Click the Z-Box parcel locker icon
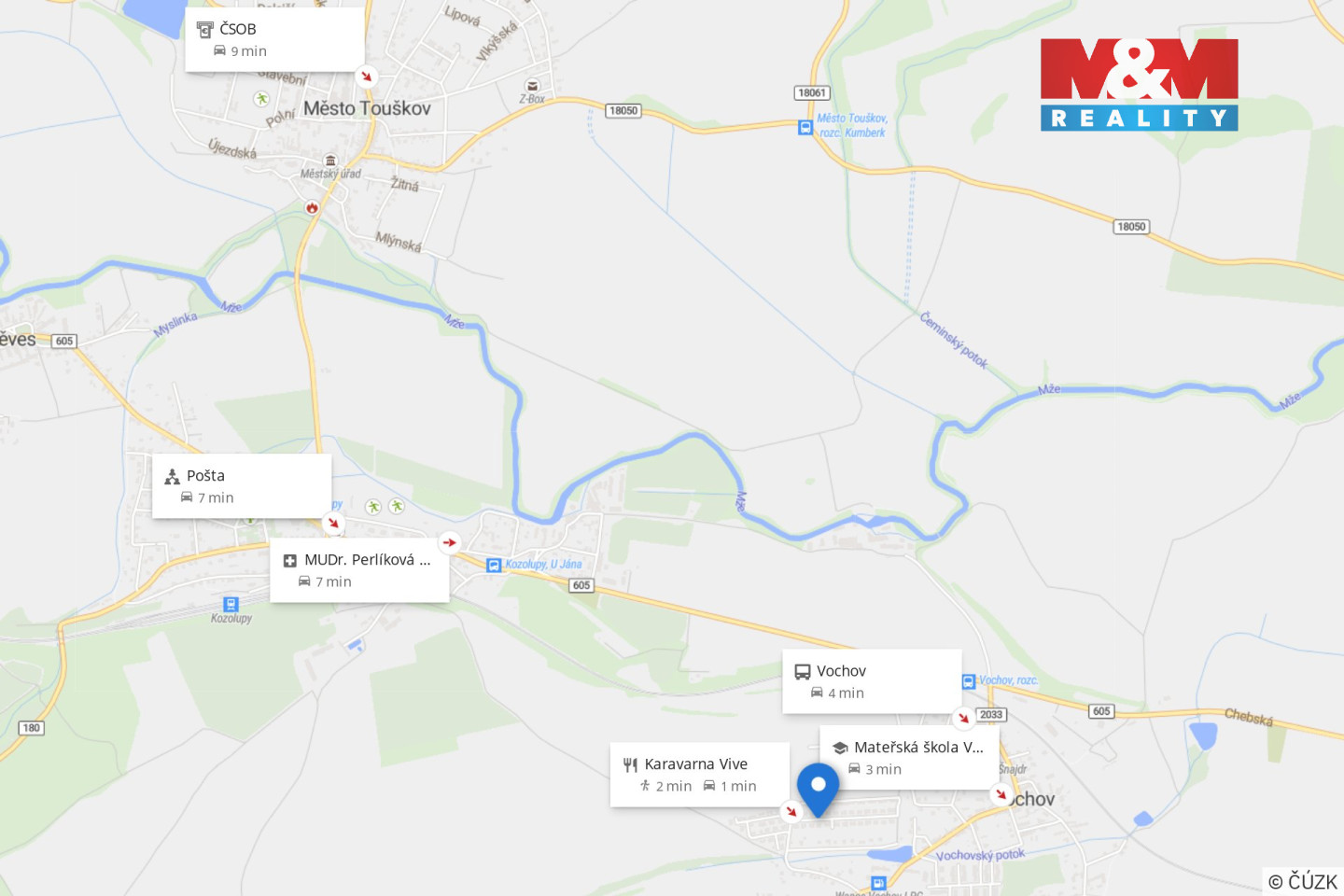Image resolution: width=1344 pixels, height=896 pixels. 533,86
